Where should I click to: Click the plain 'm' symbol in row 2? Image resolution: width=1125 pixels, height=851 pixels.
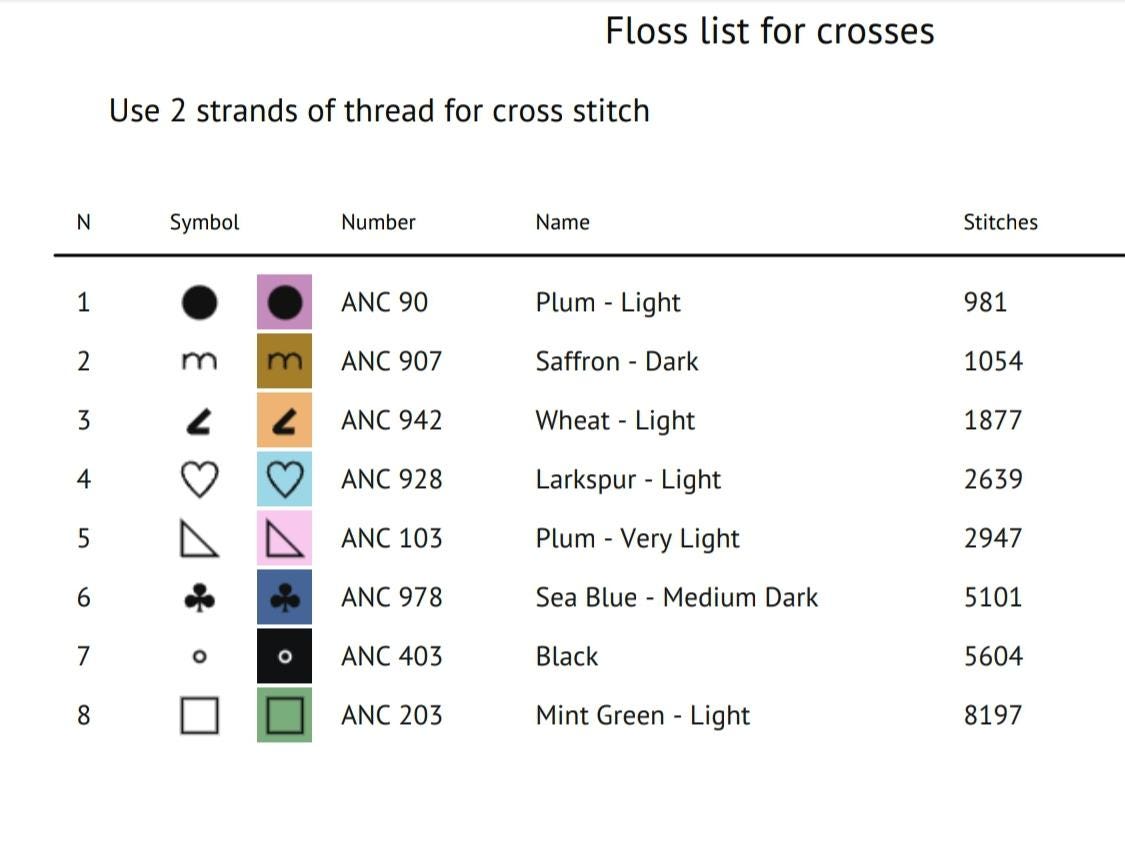click(x=199, y=361)
